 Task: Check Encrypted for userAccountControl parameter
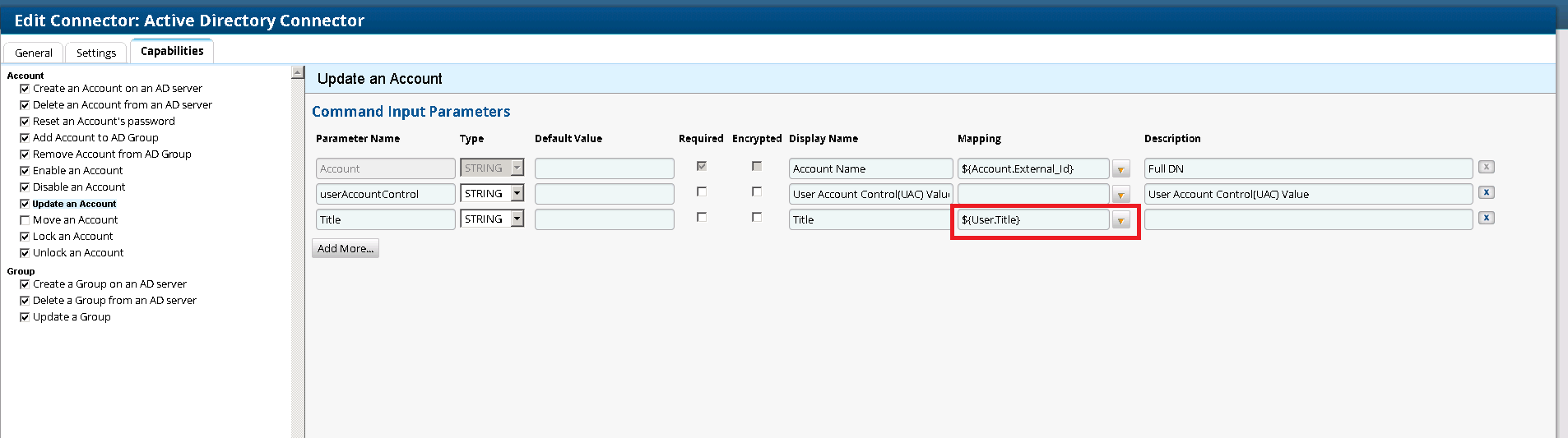(757, 191)
